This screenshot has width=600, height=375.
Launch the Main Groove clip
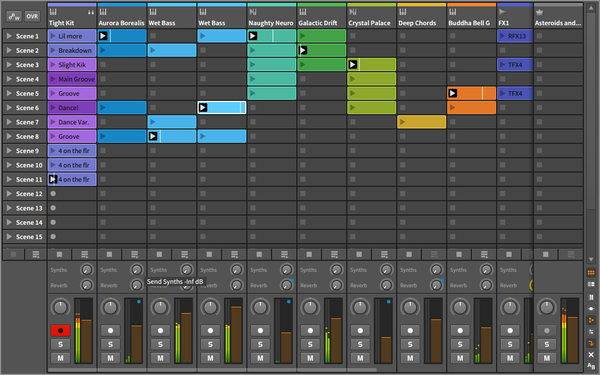[x=53, y=79]
